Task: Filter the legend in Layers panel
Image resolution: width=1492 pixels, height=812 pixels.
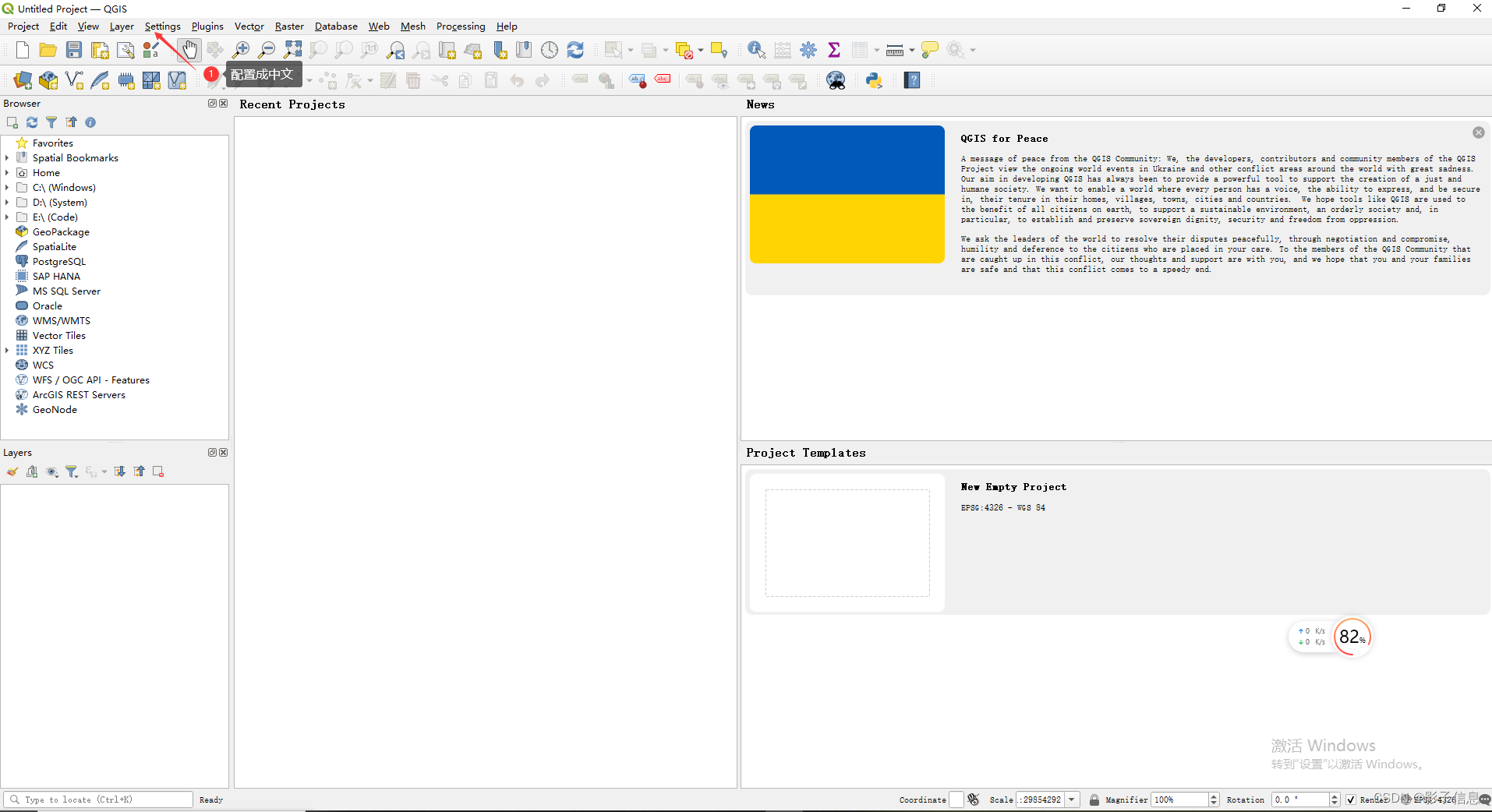Action: [72, 471]
